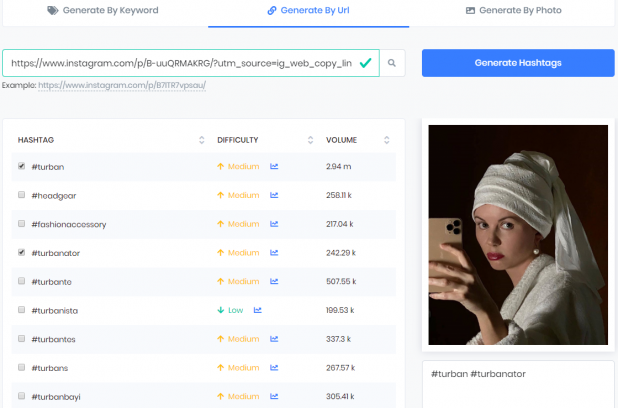The height and width of the screenshot is (408, 618).
Task: Uncheck the #turban checkbox
Action: coord(22,166)
